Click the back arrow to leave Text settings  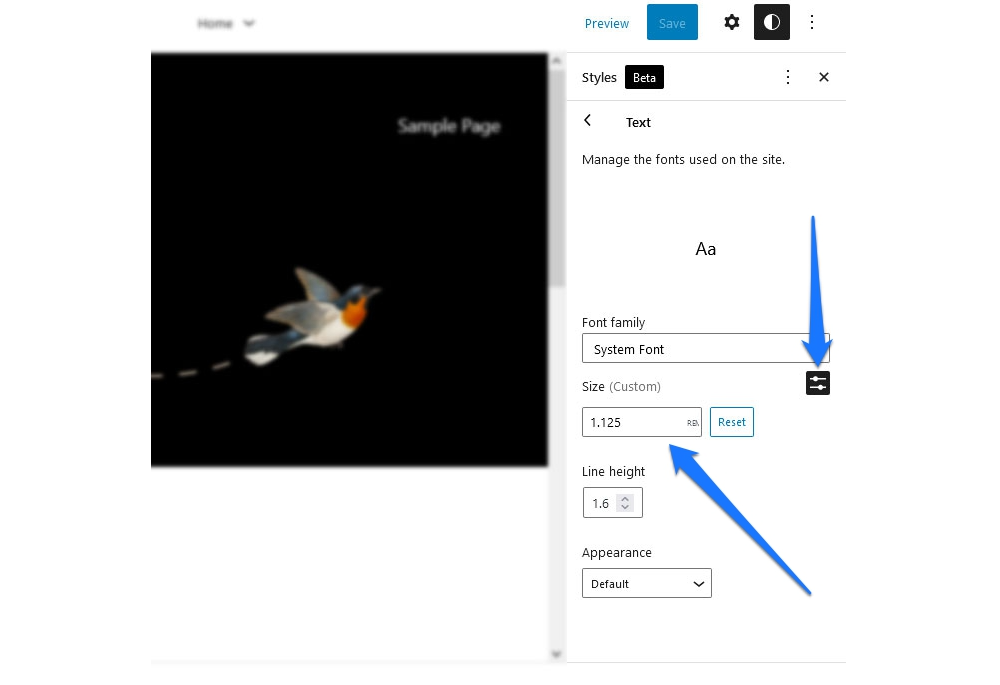pyautogui.click(x=587, y=121)
